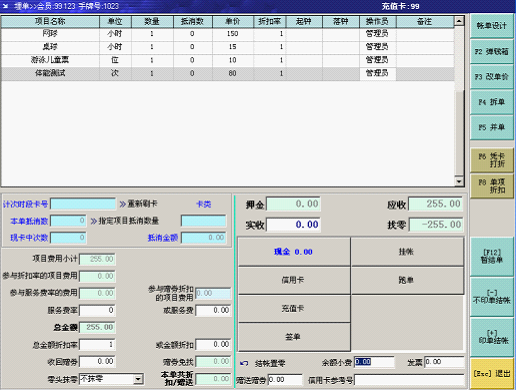The height and width of the screenshot is (390, 516).
Task: Click F3 改单价 button
Action: pos(491,77)
